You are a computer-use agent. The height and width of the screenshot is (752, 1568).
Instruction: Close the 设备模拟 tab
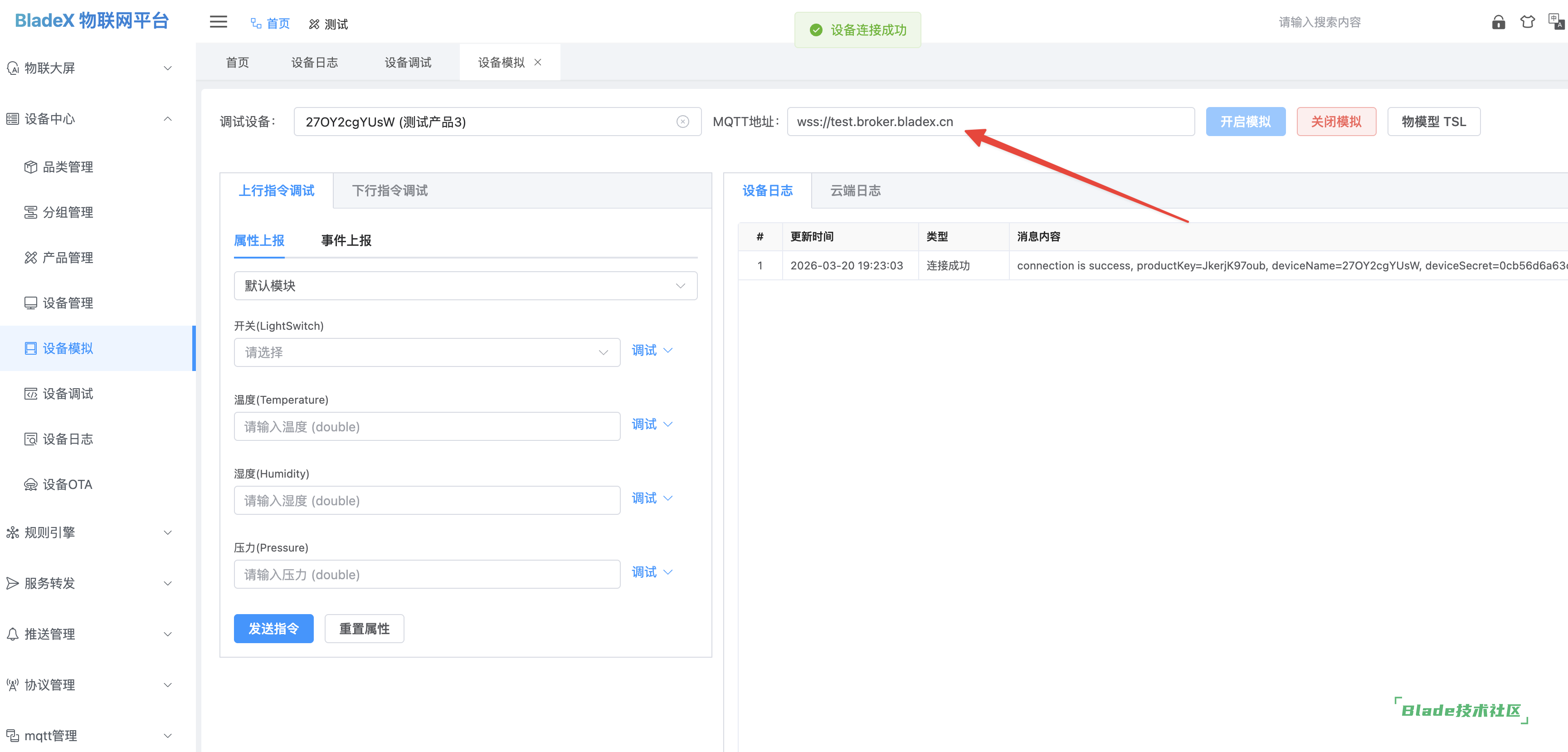pyautogui.click(x=537, y=62)
